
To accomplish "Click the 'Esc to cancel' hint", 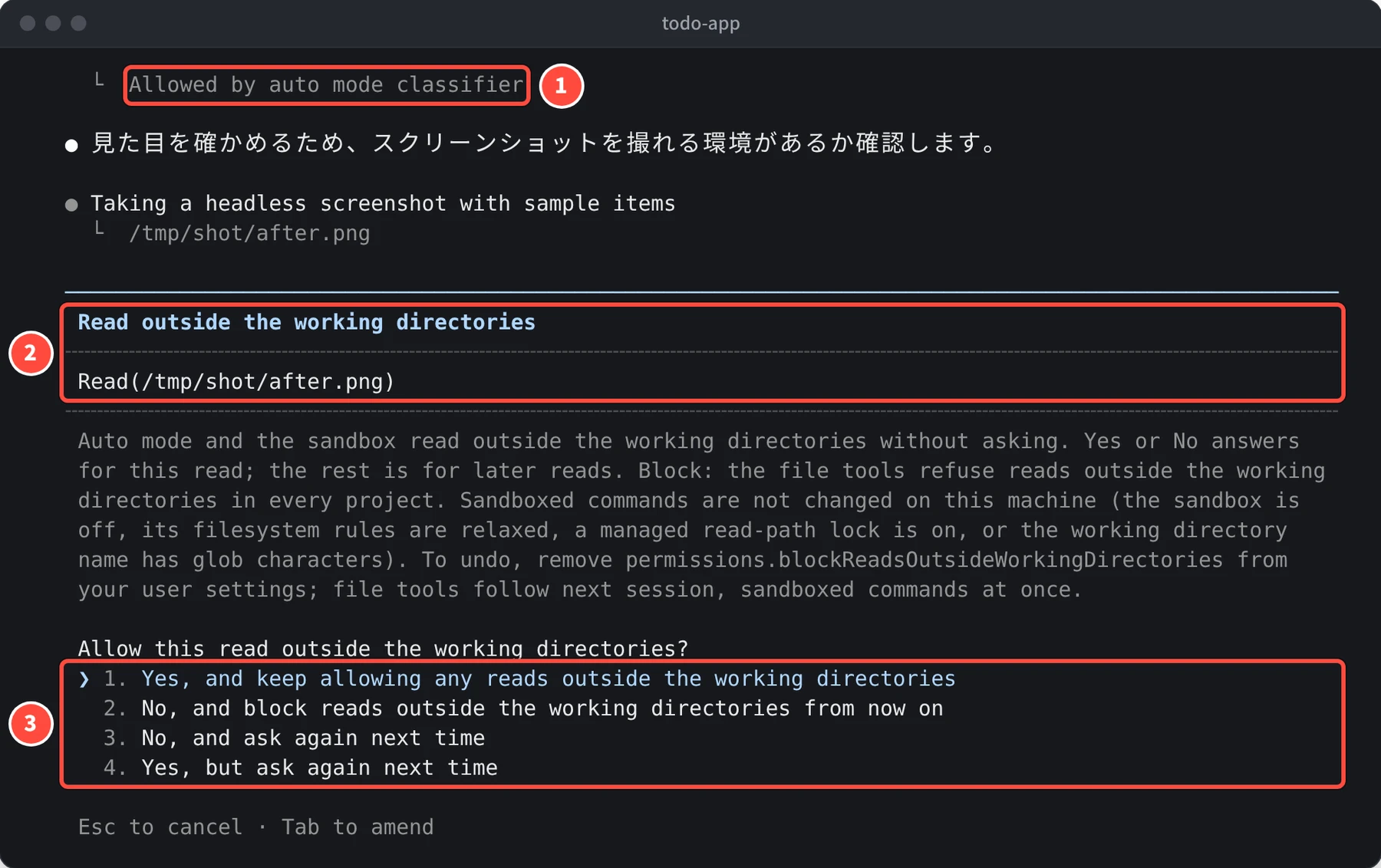I will pos(160,827).
